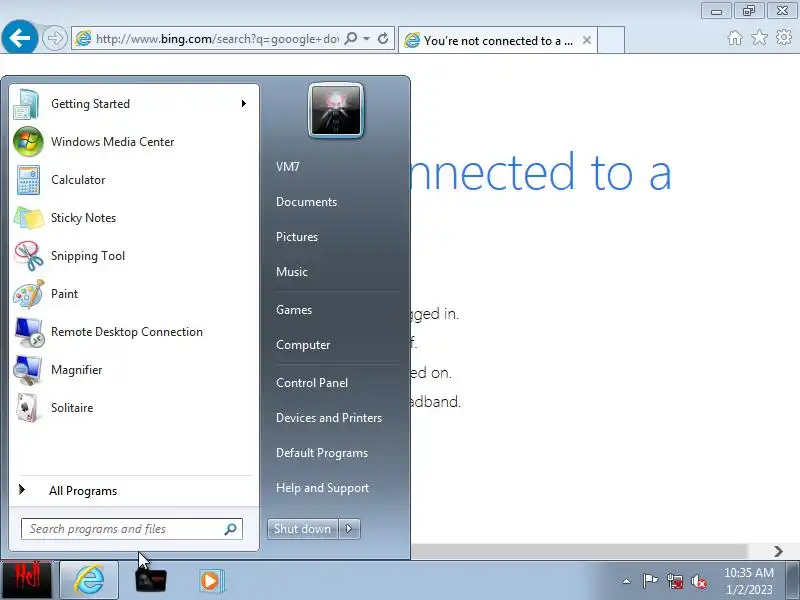Open Computer from Start menu
This screenshot has height=600, width=800.
(303, 345)
